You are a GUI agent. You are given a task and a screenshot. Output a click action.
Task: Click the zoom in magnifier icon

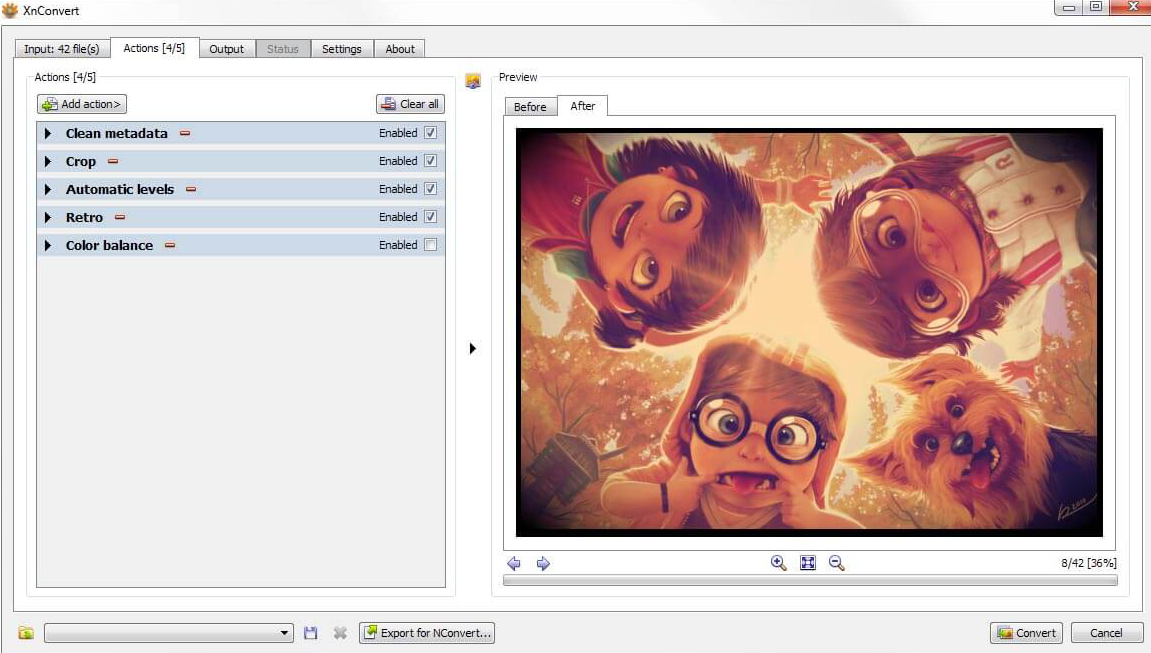778,563
